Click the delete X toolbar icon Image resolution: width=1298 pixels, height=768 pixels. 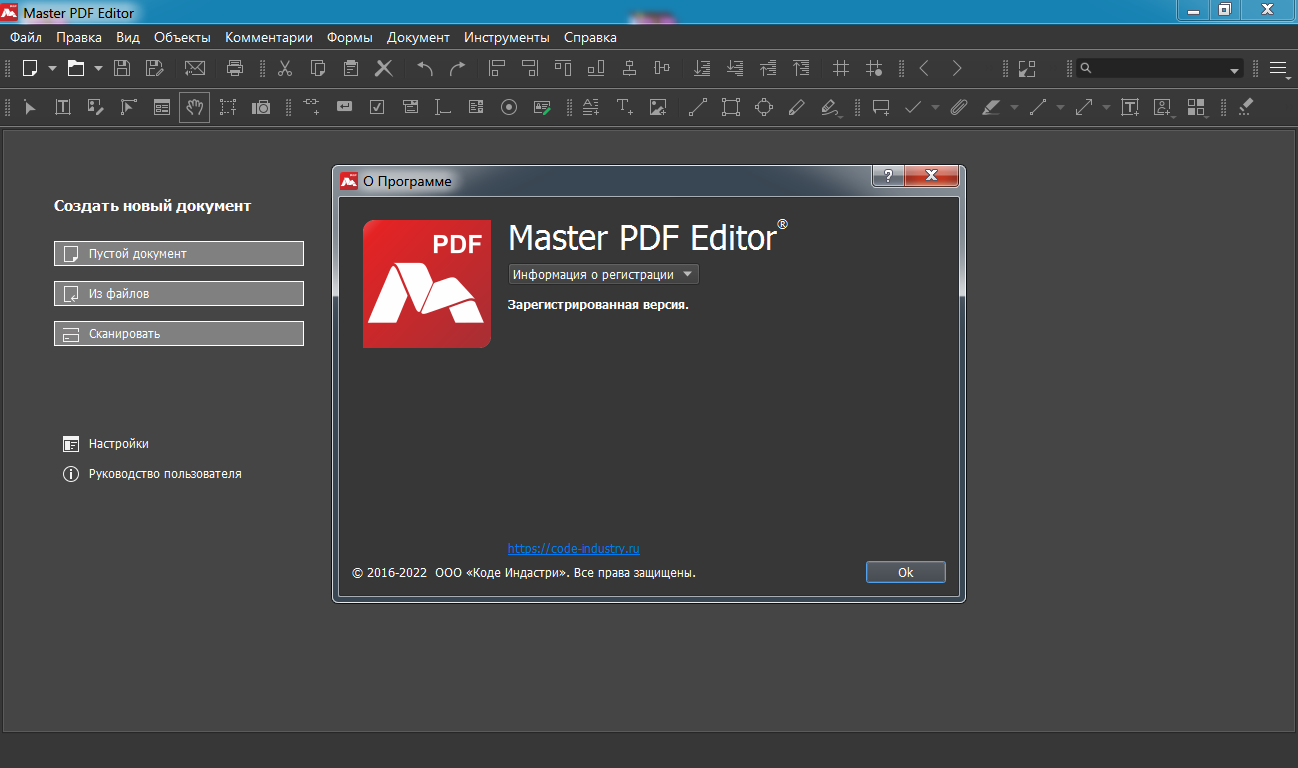(384, 68)
